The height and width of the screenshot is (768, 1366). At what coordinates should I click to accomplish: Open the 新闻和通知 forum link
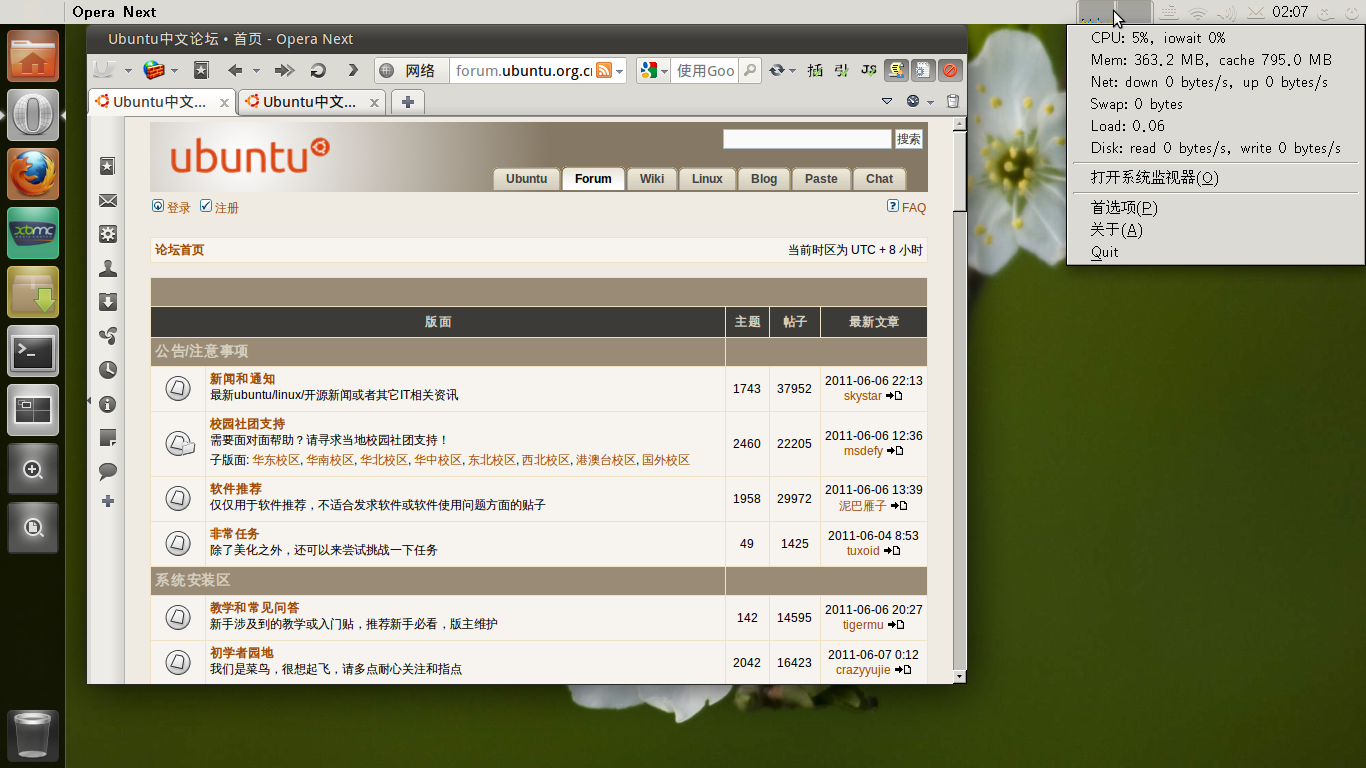pos(242,379)
